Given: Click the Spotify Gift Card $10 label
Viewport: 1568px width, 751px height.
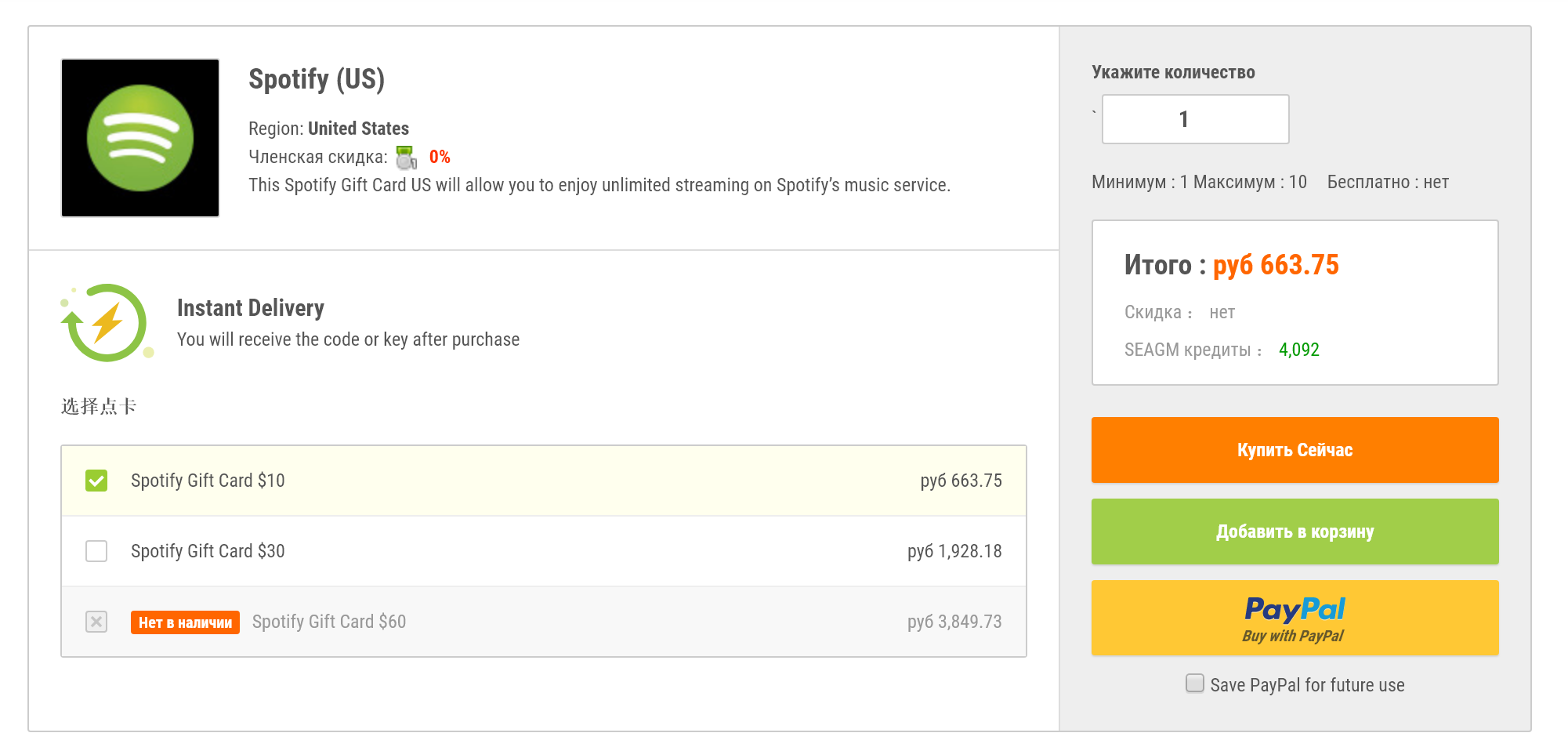Looking at the screenshot, I should pyautogui.click(x=208, y=481).
